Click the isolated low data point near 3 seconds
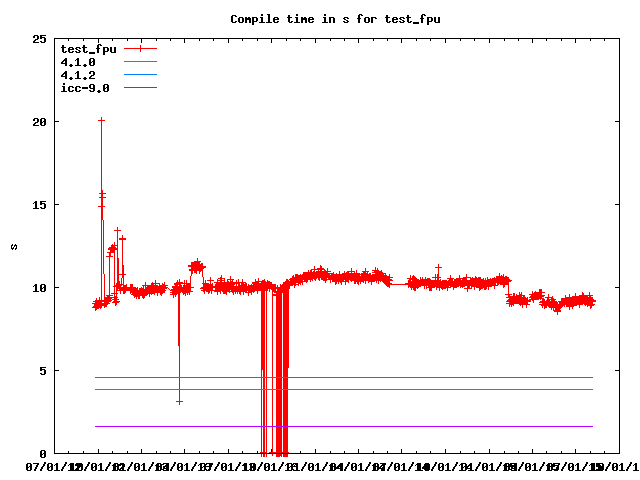This screenshot has height=480, width=640. (179, 401)
